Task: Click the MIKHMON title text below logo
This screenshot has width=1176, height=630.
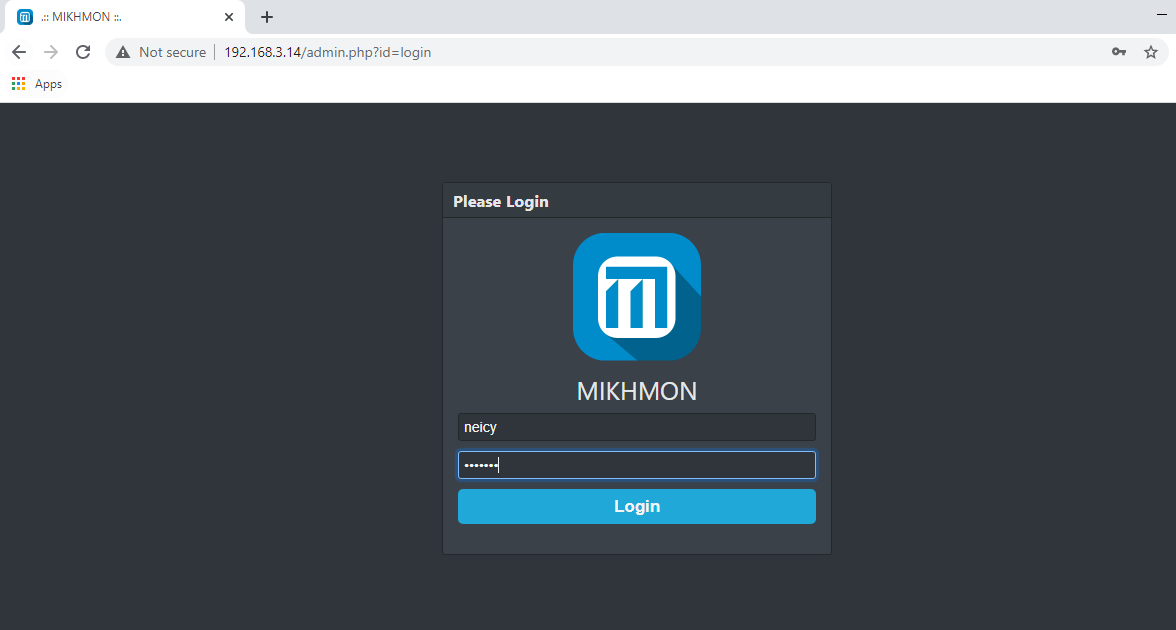Action: (x=637, y=391)
